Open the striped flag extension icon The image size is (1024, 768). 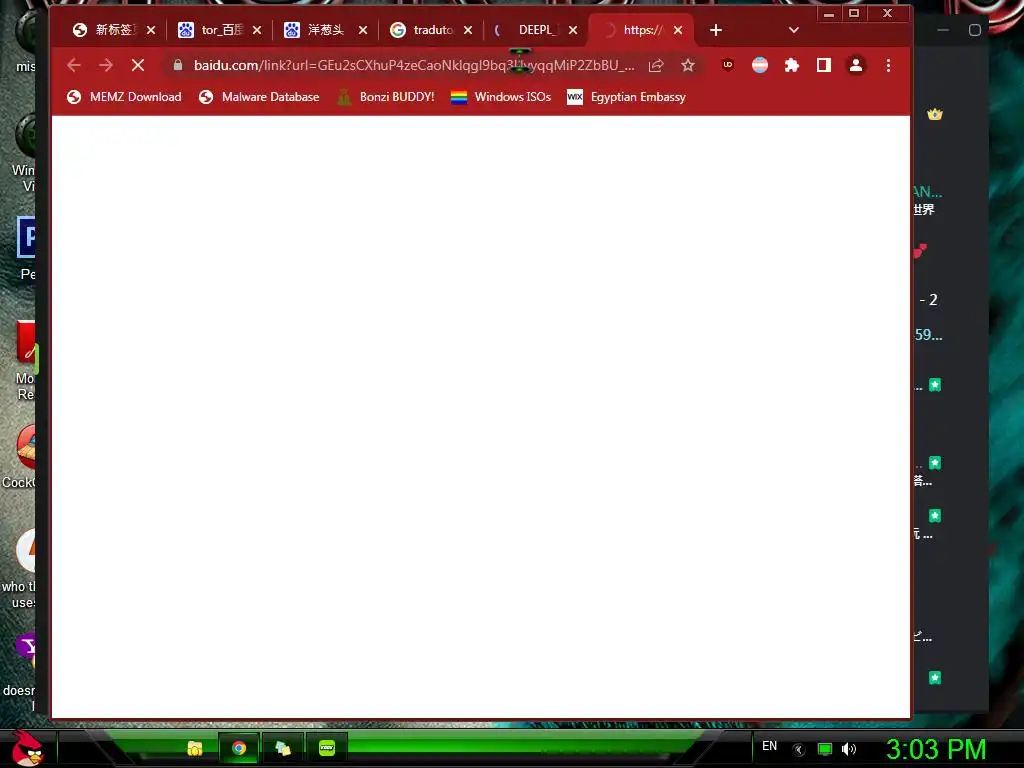760,65
